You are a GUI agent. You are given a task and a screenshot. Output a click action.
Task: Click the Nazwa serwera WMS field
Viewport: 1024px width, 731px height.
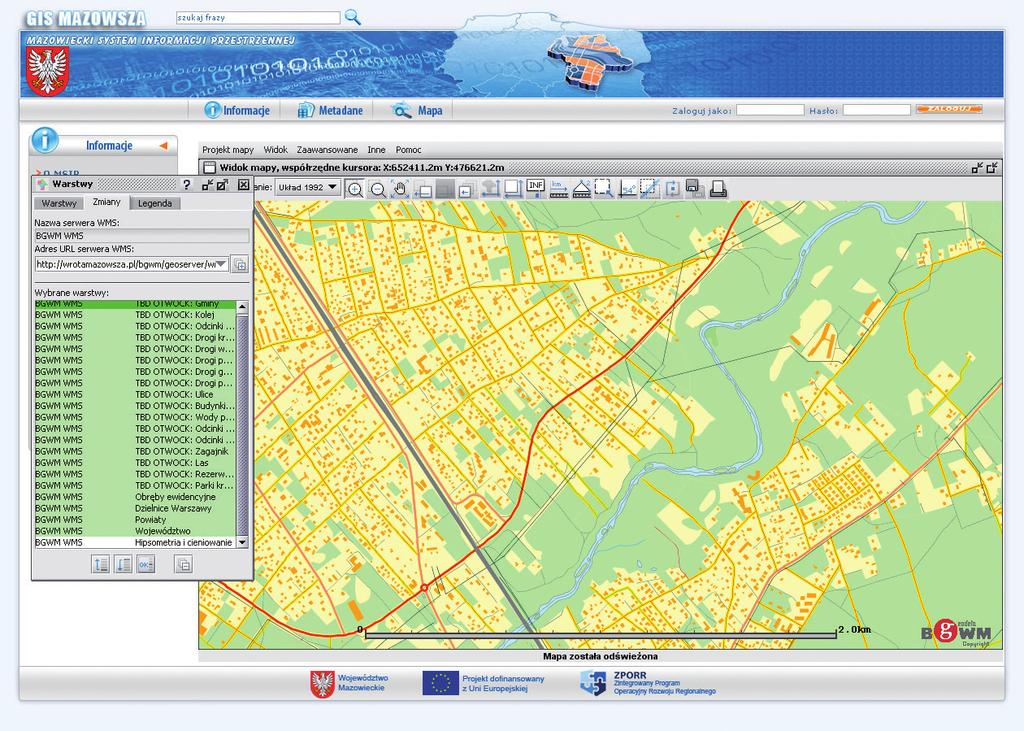click(142, 236)
